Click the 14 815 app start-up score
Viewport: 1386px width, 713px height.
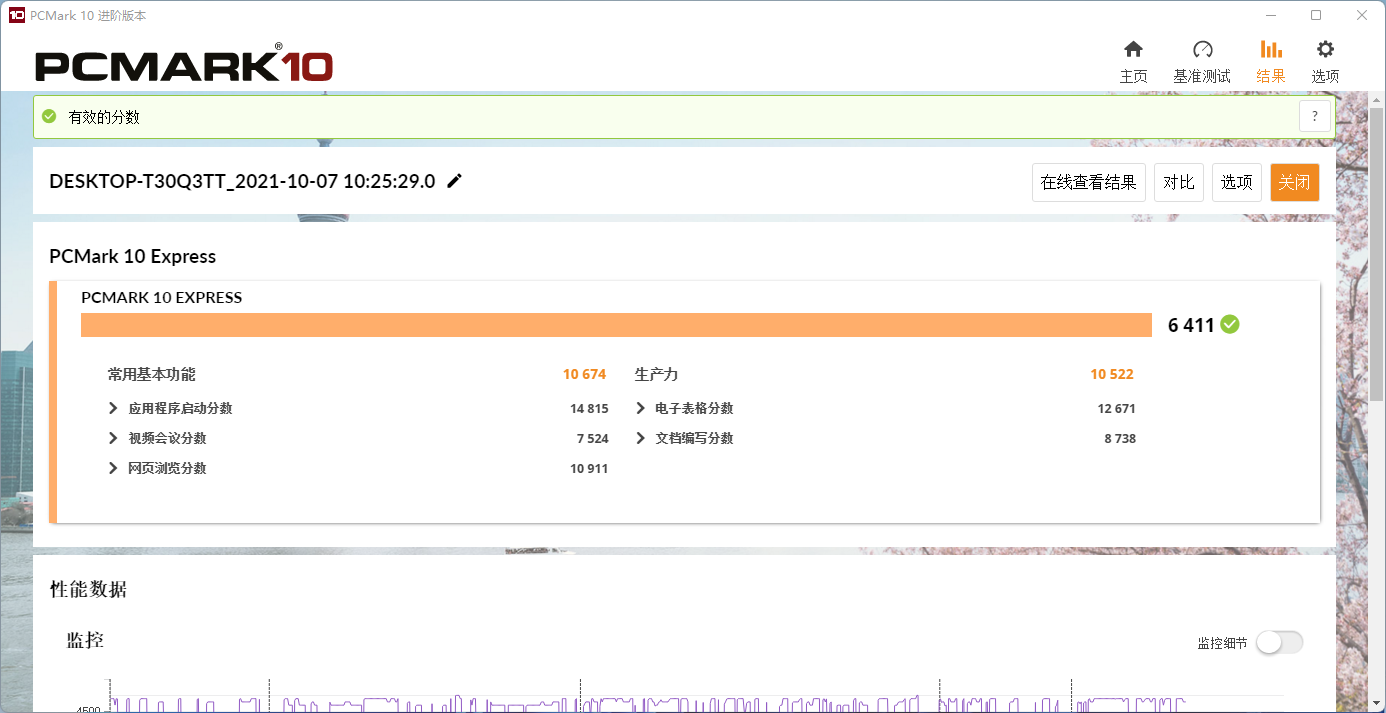coord(589,408)
